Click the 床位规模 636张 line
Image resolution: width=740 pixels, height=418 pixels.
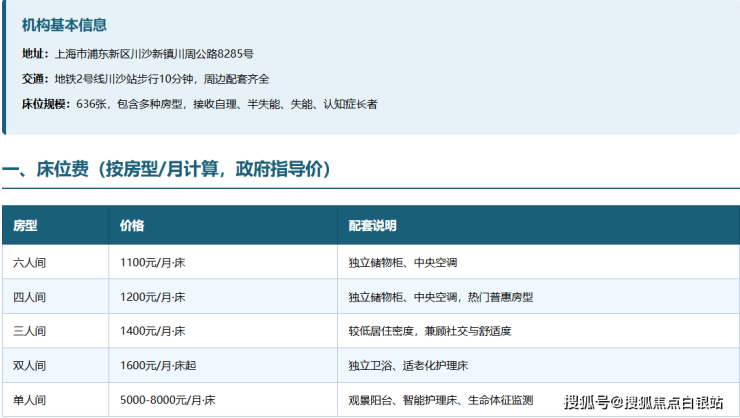coord(200,104)
